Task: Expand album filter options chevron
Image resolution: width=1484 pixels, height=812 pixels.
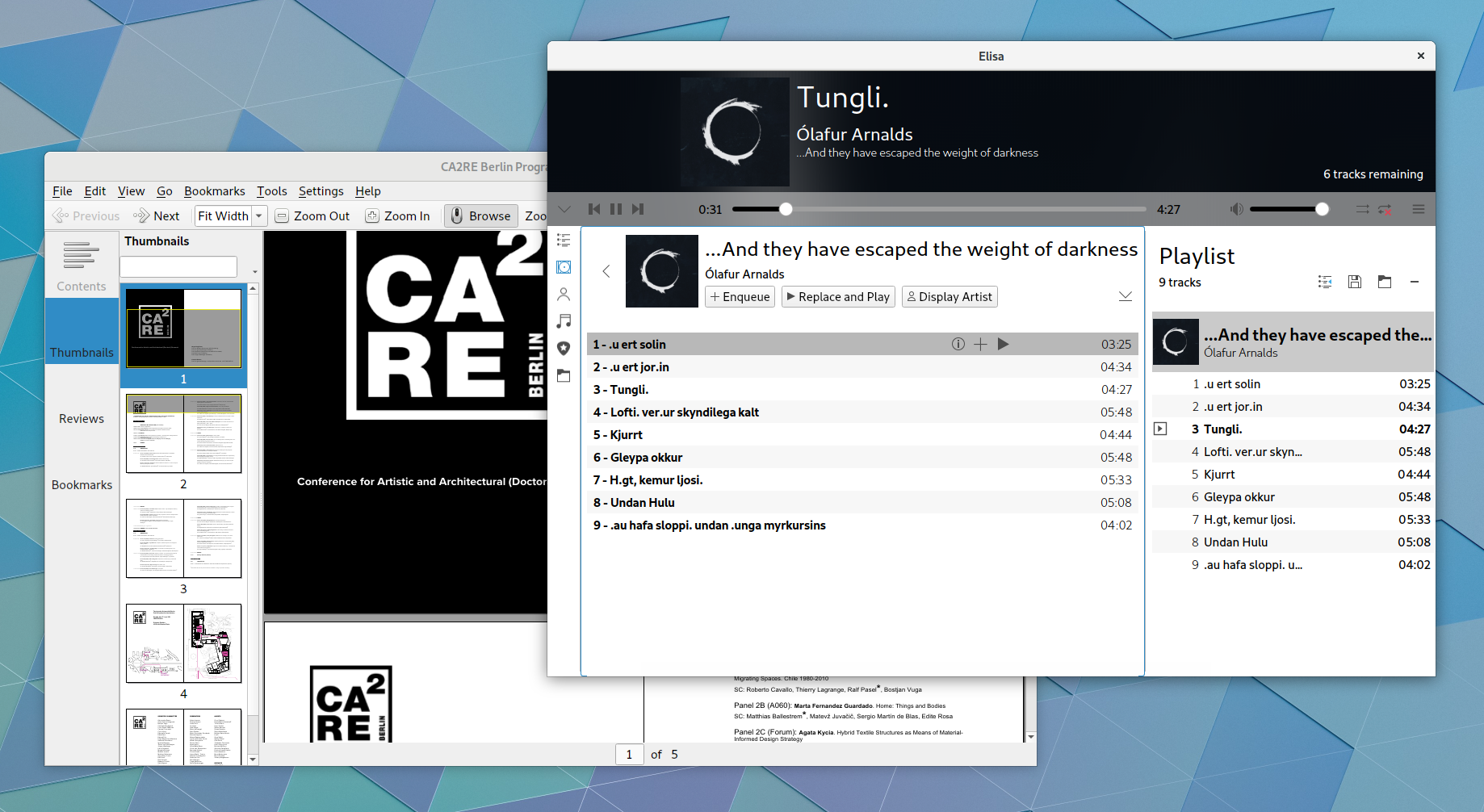Action: point(1126,296)
